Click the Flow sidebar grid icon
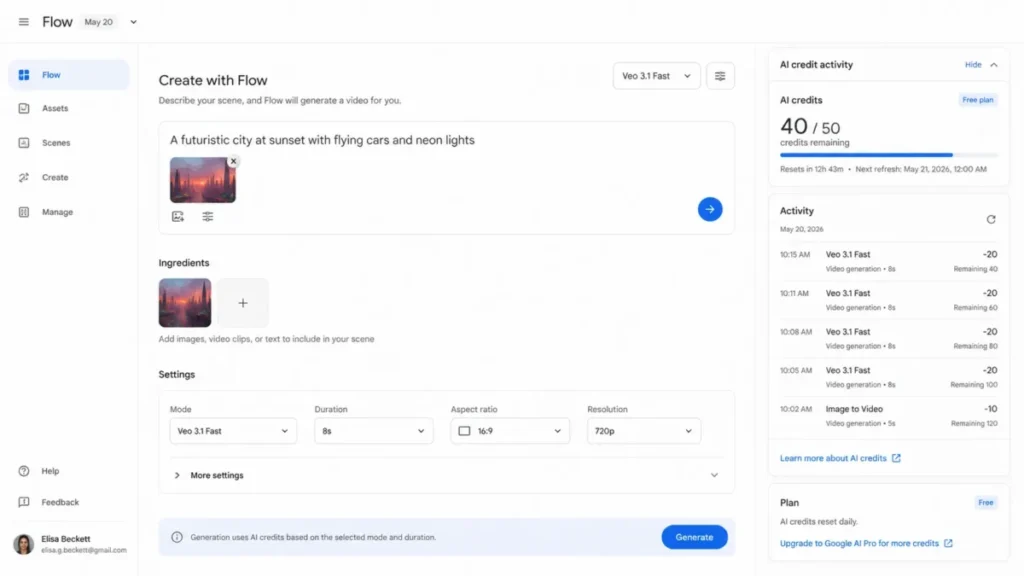 (24, 75)
